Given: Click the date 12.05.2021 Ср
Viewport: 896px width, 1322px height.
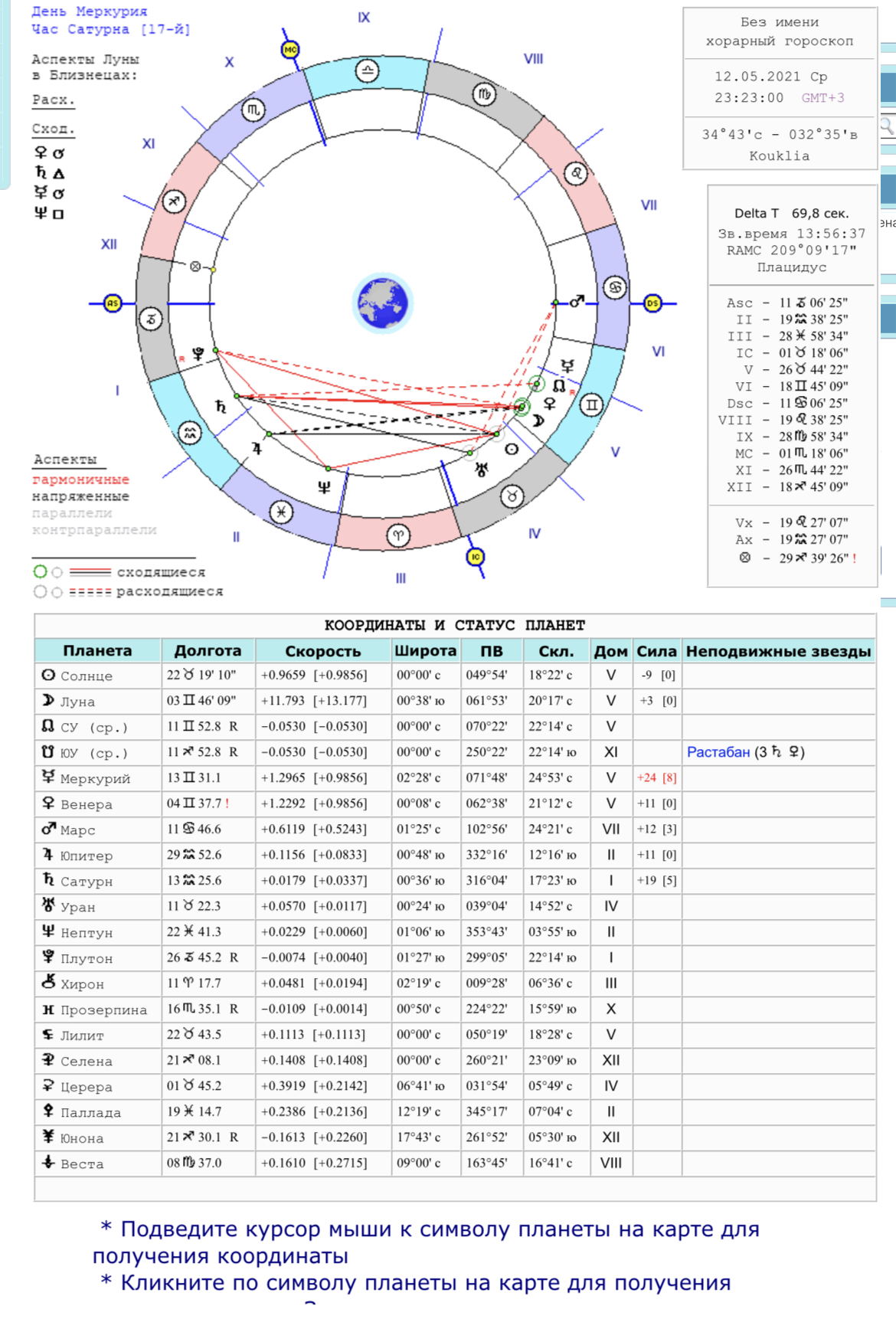Looking at the screenshot, I should coord(770,77).
